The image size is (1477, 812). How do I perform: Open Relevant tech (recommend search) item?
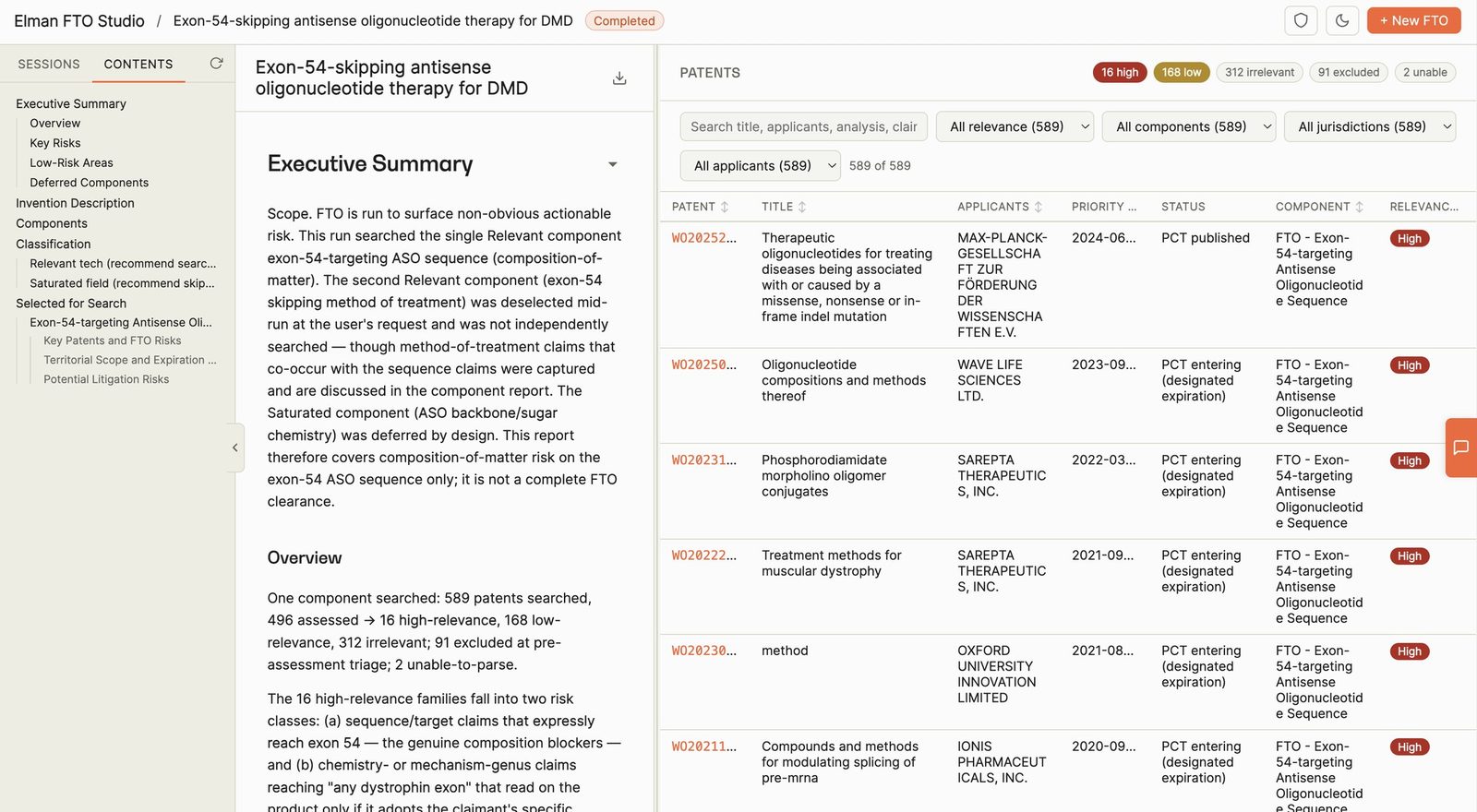point(123,263)
